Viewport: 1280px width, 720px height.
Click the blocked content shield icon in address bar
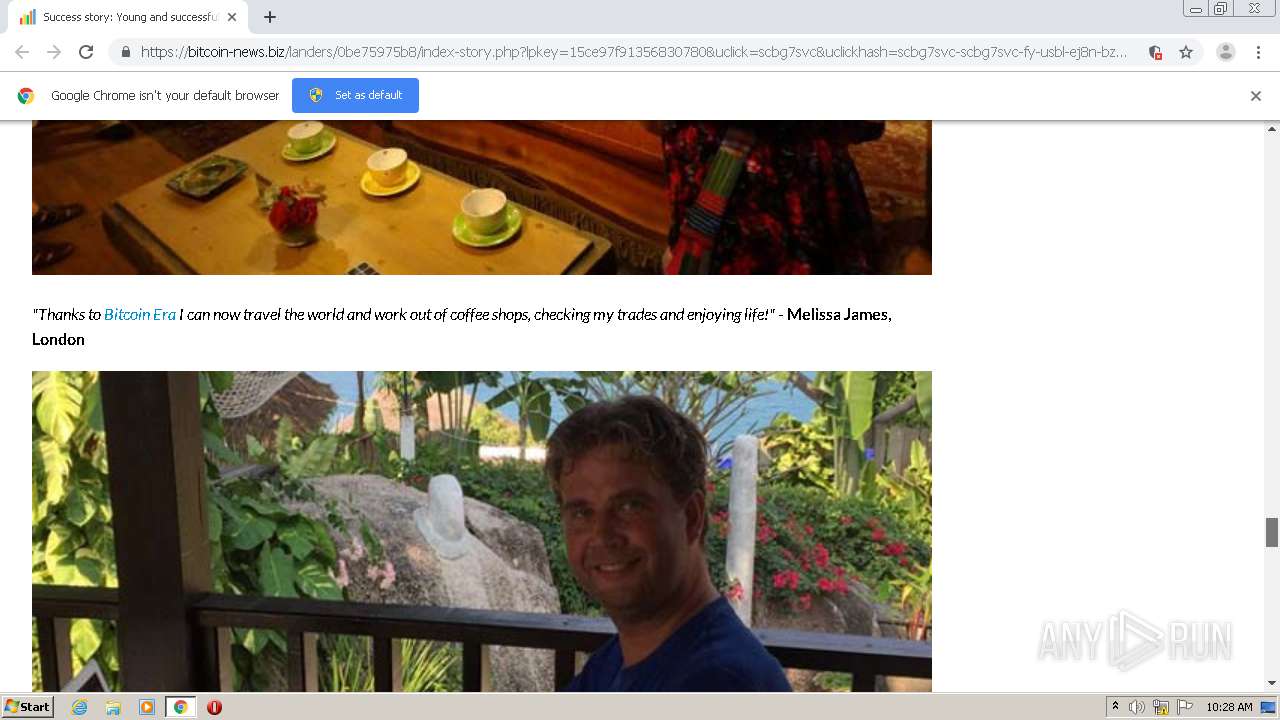click(x=1155, y=52)
